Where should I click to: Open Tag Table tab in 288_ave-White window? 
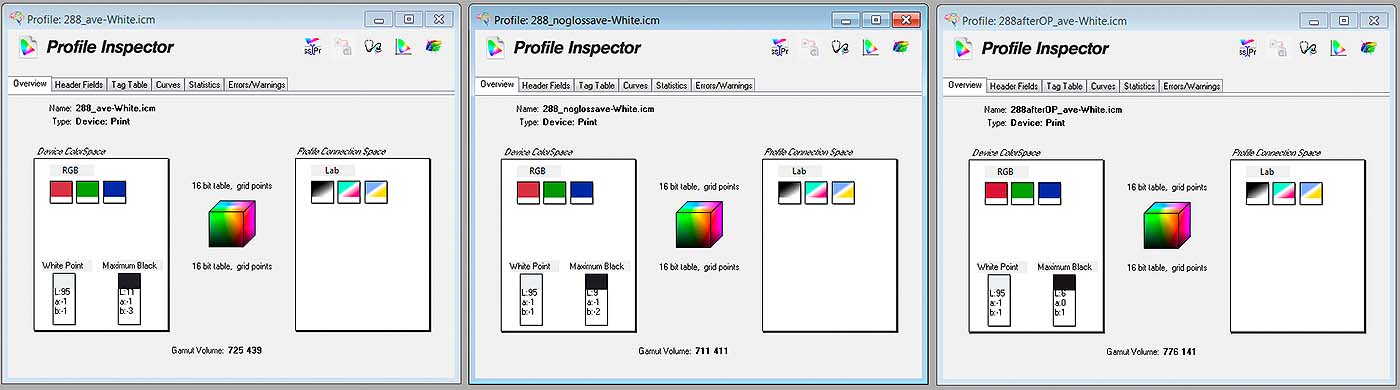130,85
